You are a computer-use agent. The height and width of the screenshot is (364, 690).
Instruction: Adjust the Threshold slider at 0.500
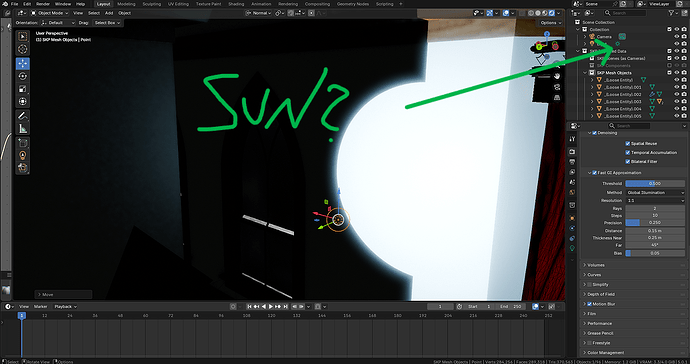(x=655, y=184)
